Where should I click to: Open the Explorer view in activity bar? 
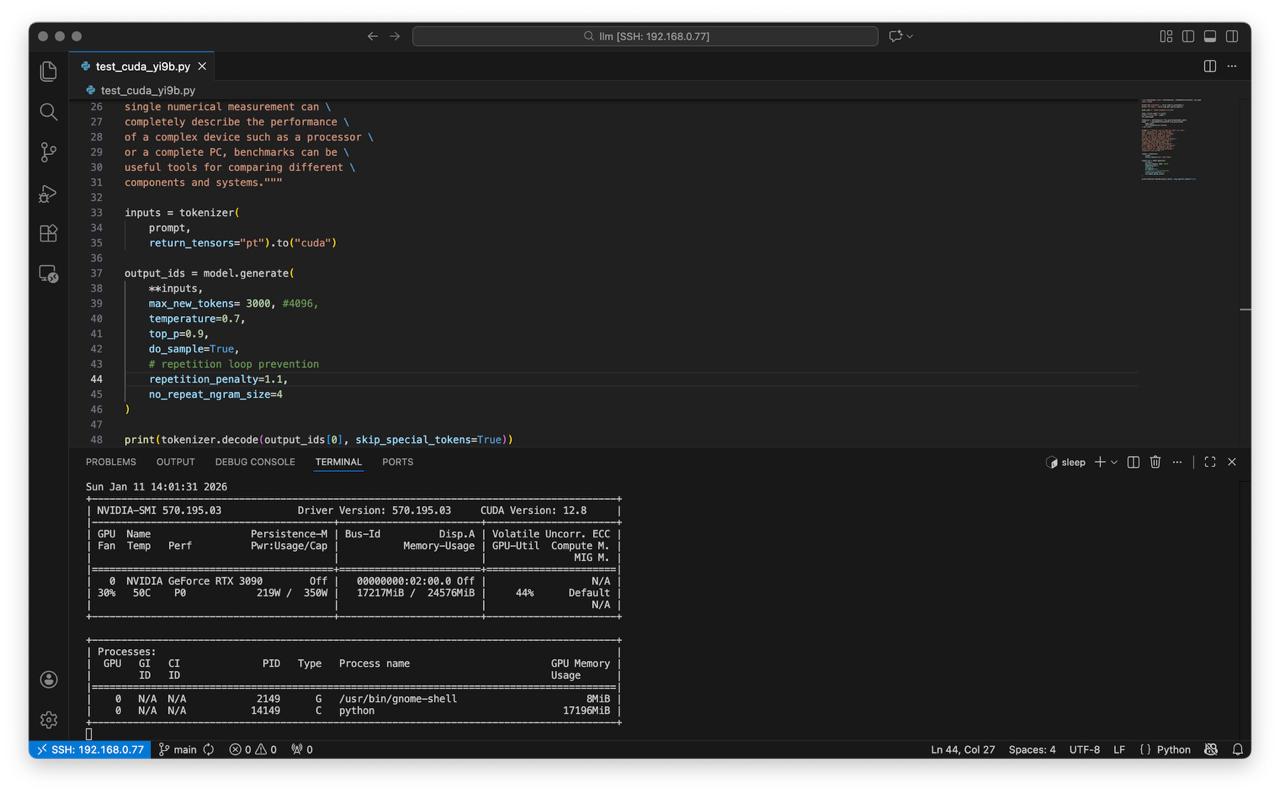point(48,71)
